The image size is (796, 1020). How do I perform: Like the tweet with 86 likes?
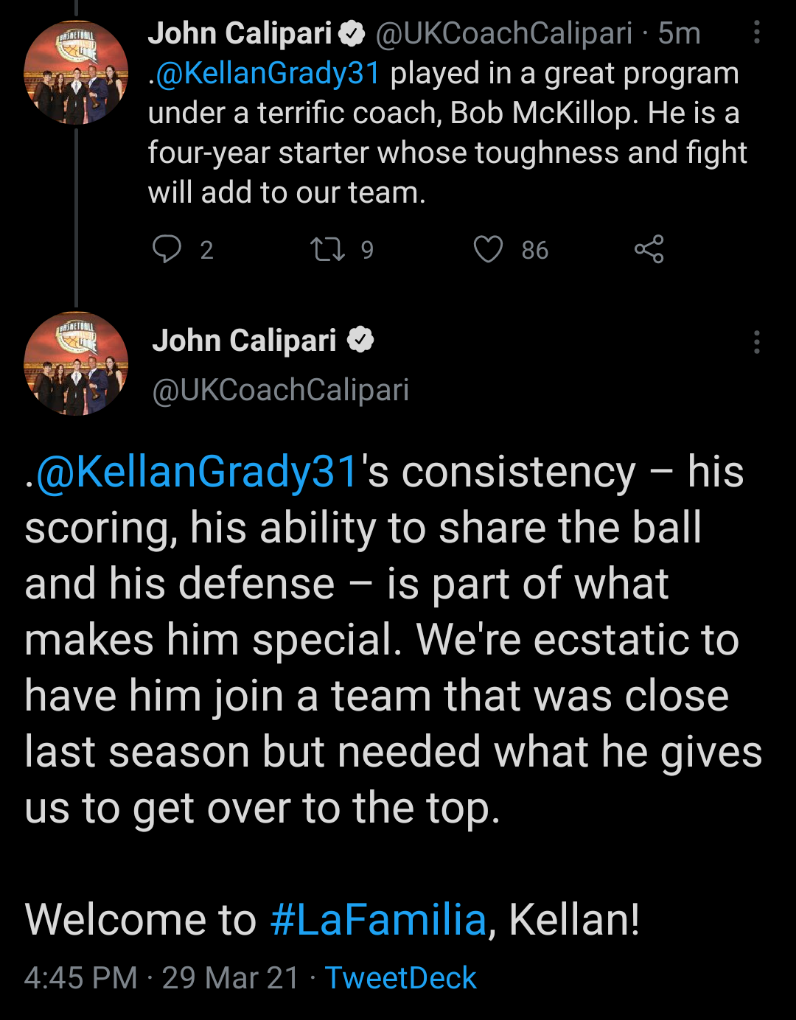pyautogui.click(x=488, y=249)
